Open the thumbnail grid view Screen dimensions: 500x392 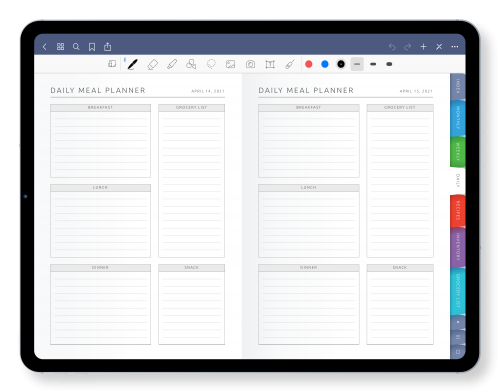pyautogui.click(x=60, y=47)
